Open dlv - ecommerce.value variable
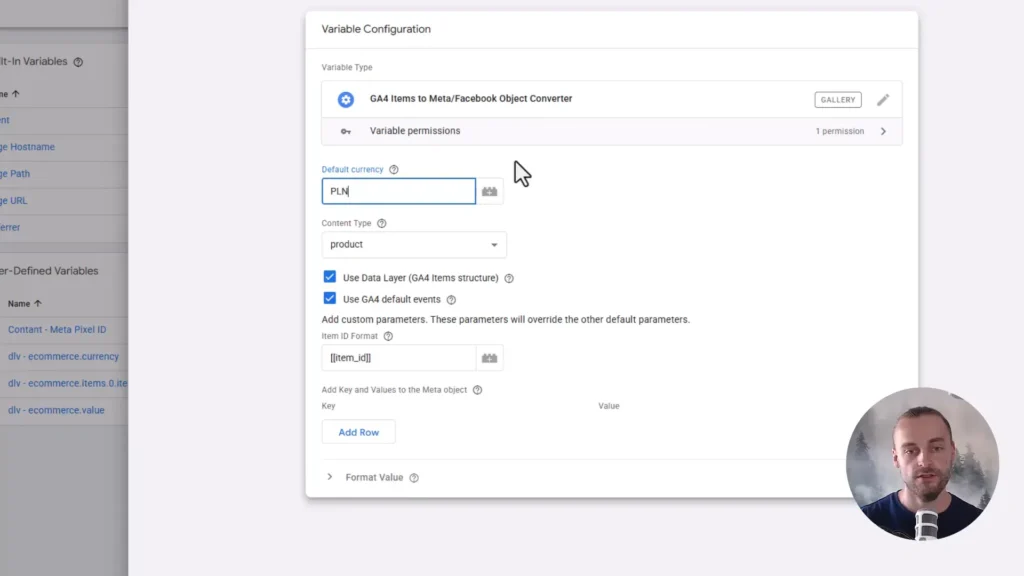The width and height of the screenshot is (1024, 576). (x=56, y=410)
